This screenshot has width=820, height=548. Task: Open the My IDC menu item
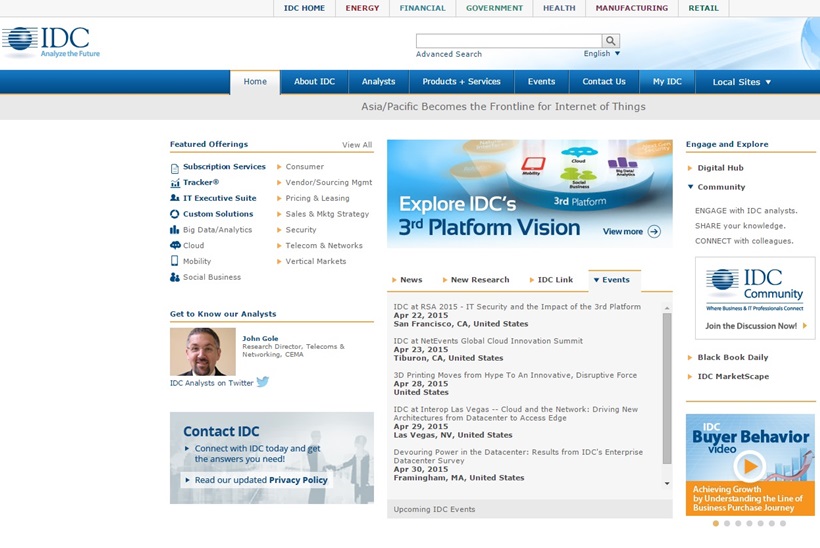[667, 82]
